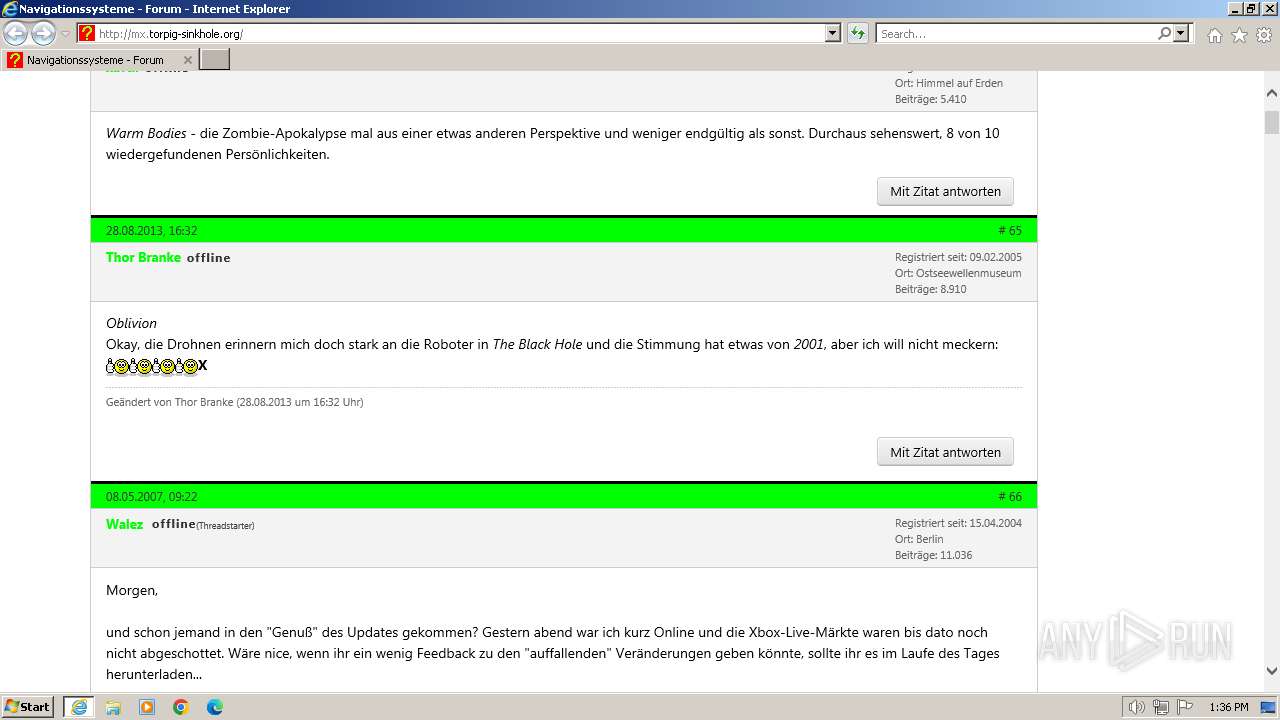
Task: Click the network tray icon
Action: coord(1161,707)
